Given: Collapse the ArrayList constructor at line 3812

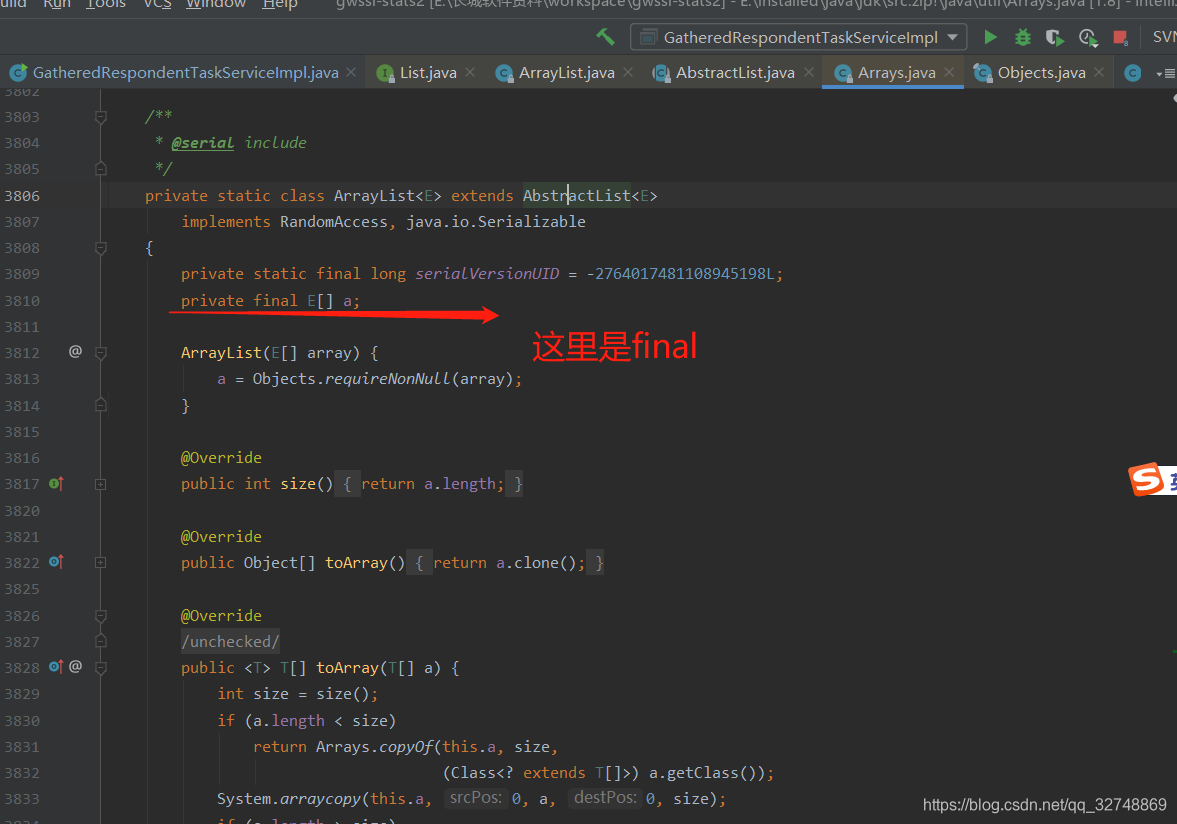Looking at the screenshot, I should coord(101,353).
